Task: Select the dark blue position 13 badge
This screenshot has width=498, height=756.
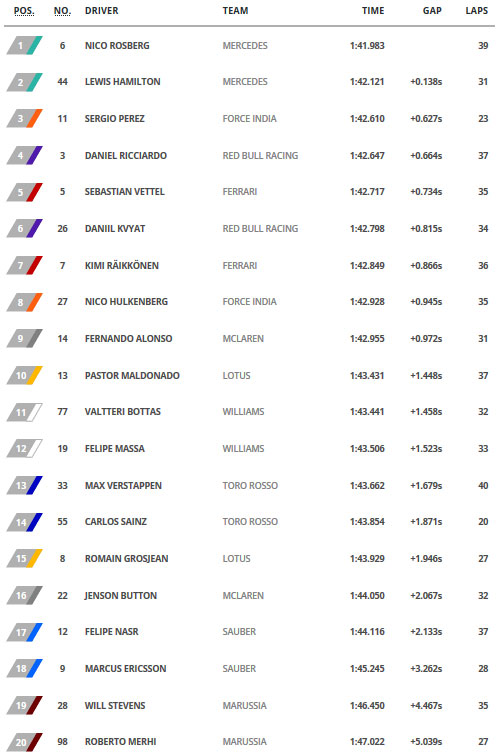Action: click(x=24, y=485)
